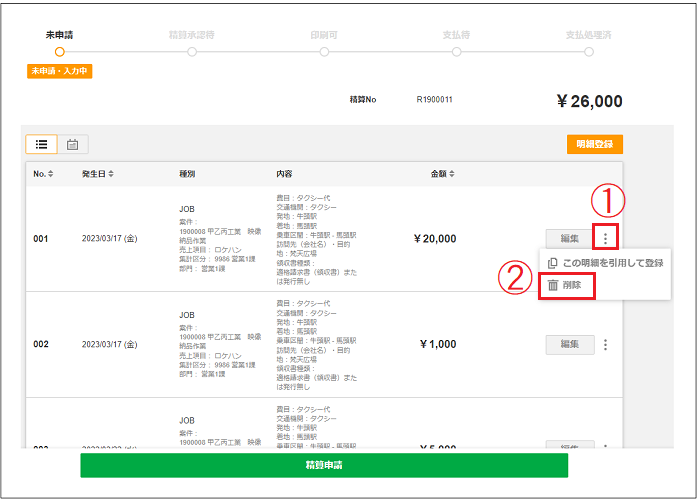The width and height of the screenshot is (700, 502).
Task: Select 削除 trash menu entry
Action: click(x=565, y=285)
